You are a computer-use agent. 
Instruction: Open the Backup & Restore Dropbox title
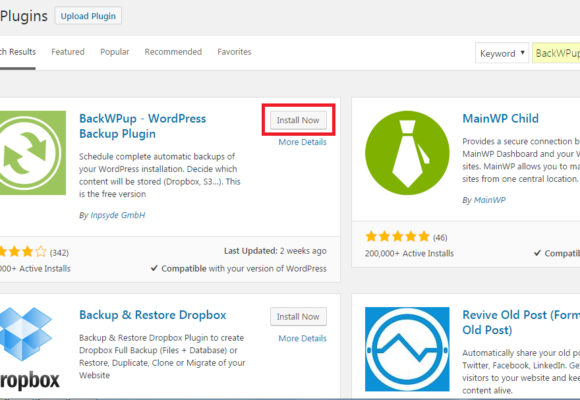(x=153, y=315)
